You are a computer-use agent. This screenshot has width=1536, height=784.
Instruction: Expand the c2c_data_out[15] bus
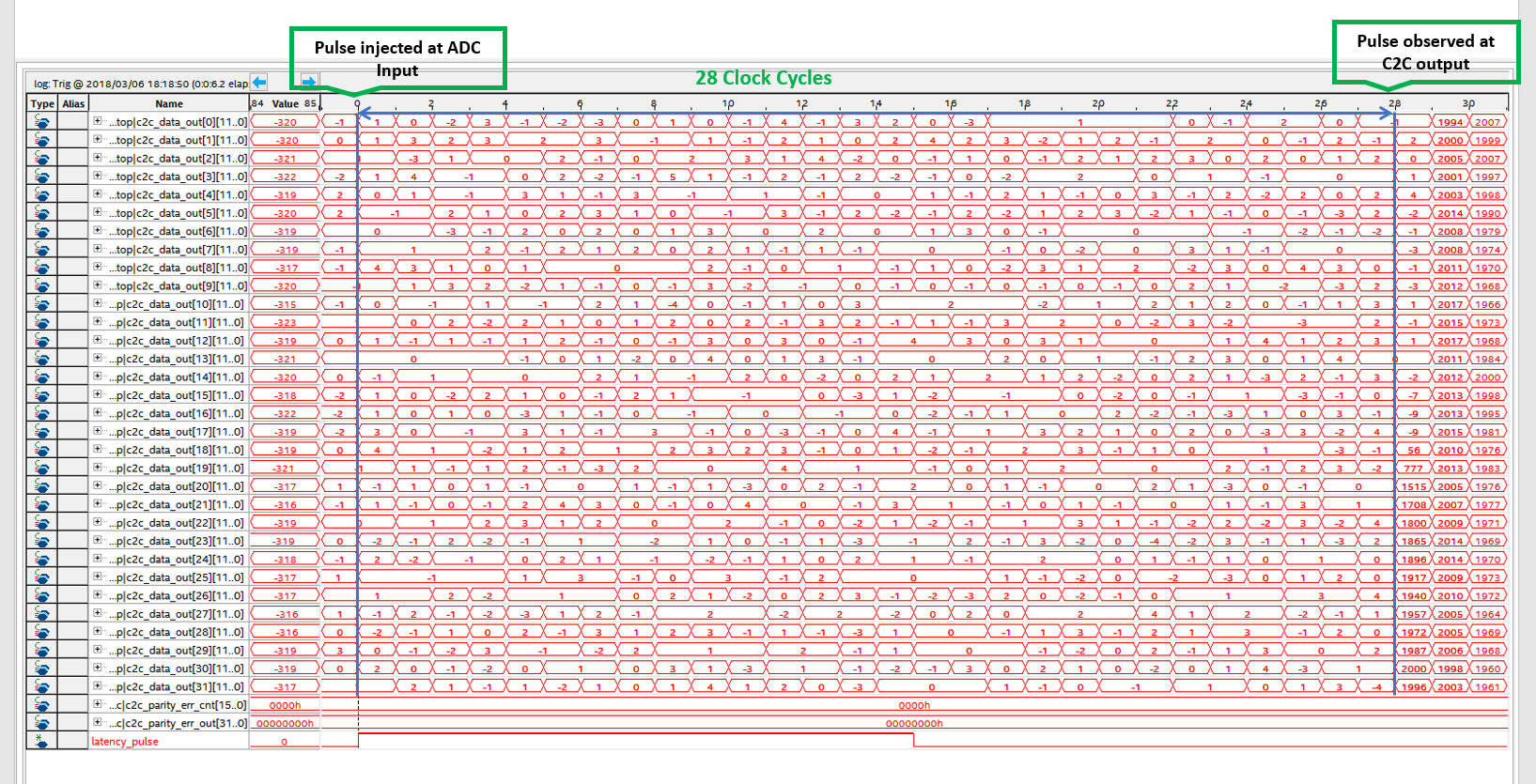tap(97, 395)
